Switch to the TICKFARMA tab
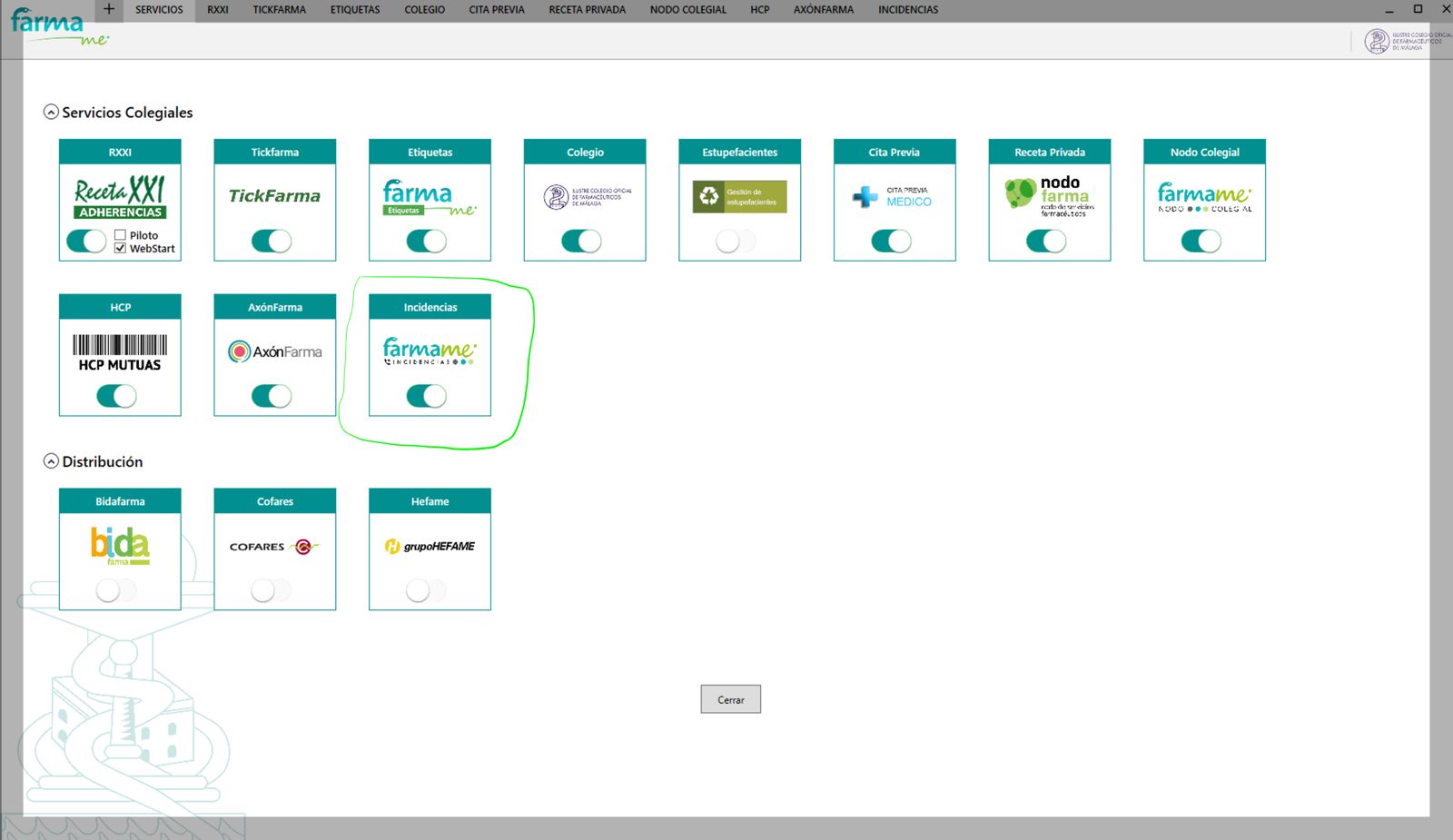The width and height of the screenshot is (1453, 840). pos(280,10)
